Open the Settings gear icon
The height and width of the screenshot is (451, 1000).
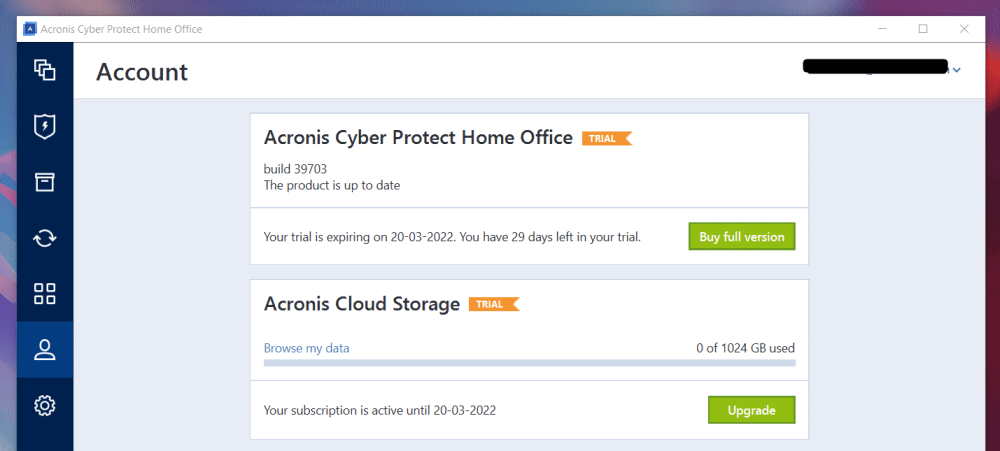44,406
